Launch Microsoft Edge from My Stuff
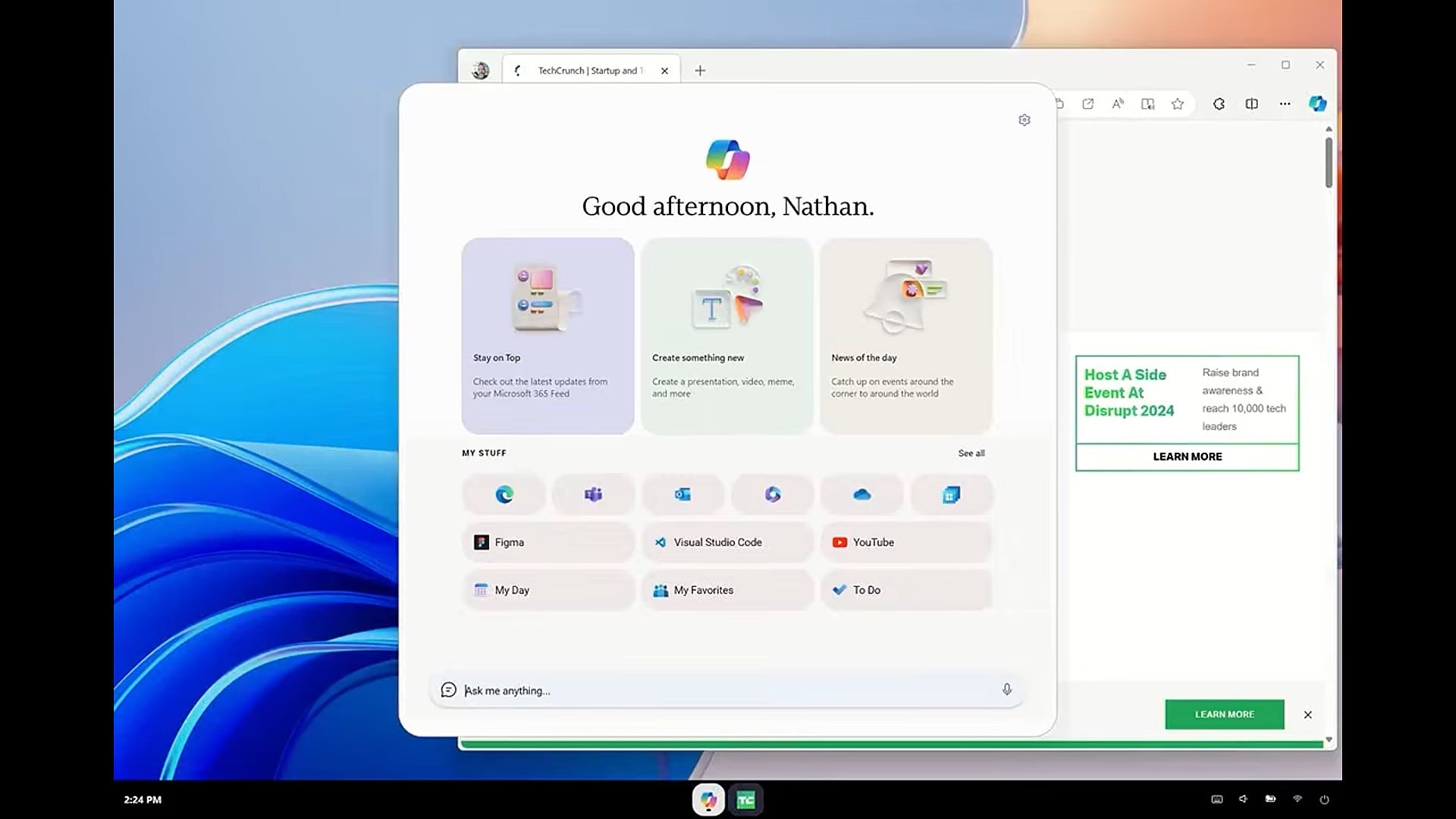The width and height of the screenshot is (1456, 819). point(504,494)
